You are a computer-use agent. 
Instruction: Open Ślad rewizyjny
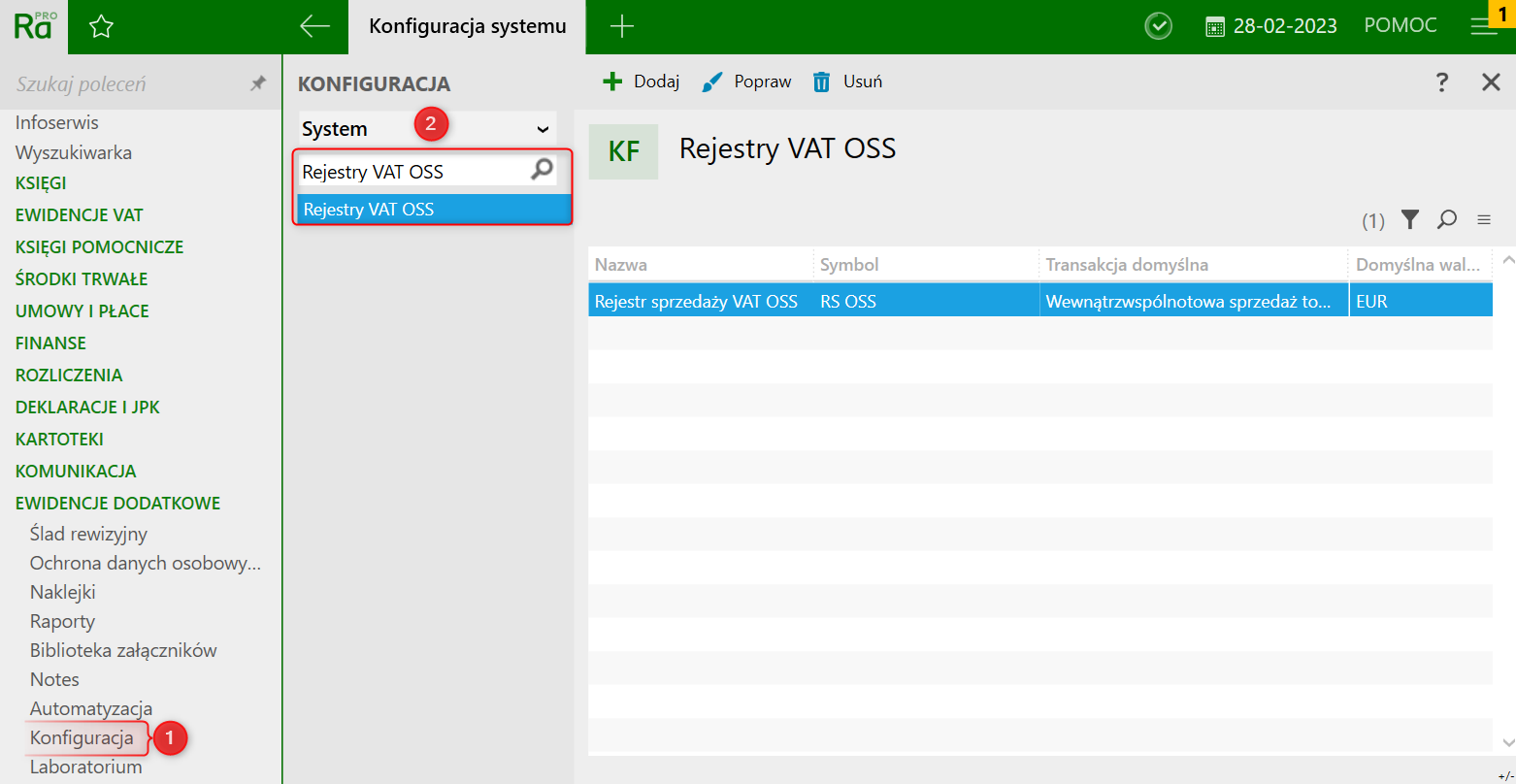(88, 534)
